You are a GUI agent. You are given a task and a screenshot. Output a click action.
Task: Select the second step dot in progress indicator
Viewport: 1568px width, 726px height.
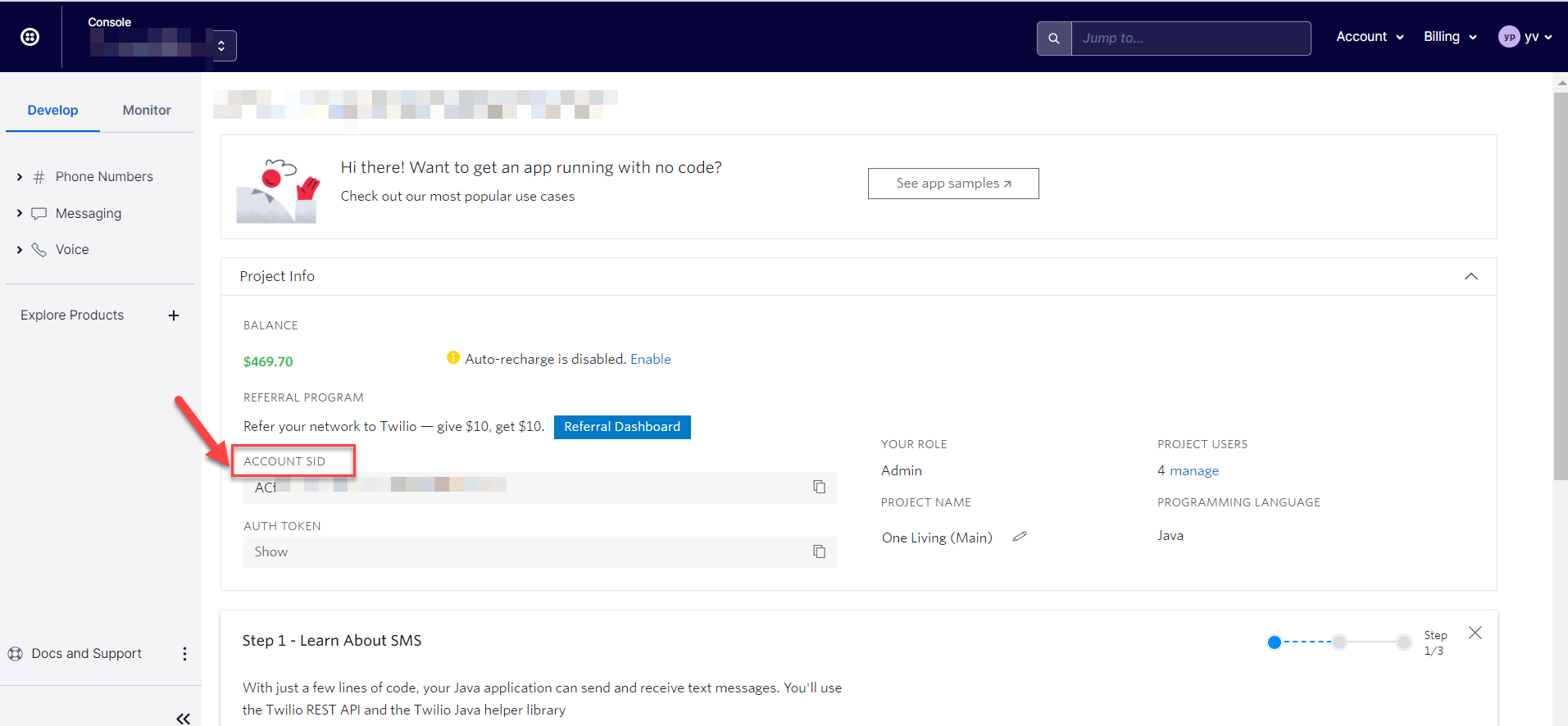pos(1339,642)
